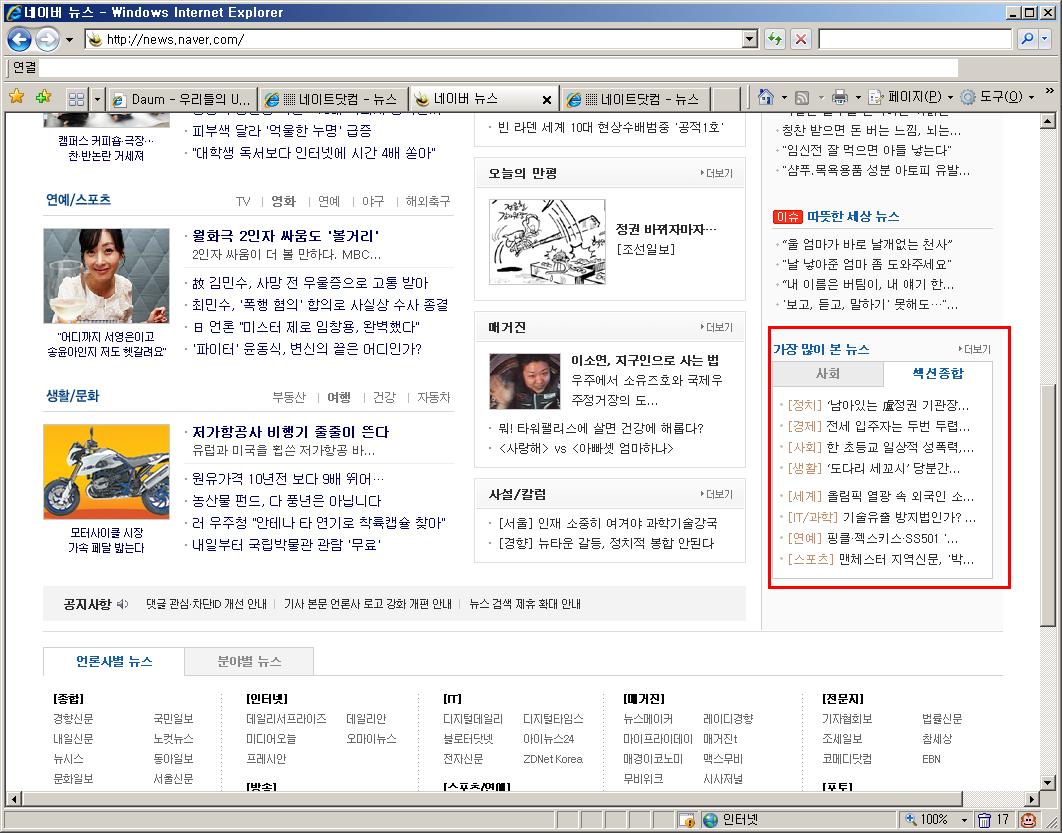Click the horizontal scrollbar left arrow
This screenshot has width=1062, height=833.
point(14,799)
